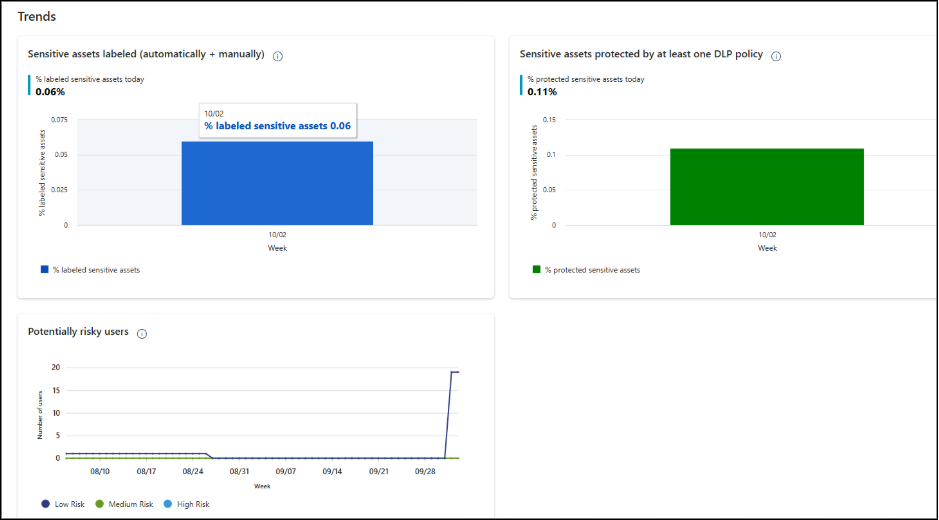This screenshot has height=520, width=939.
Task: Click green square legend marker for protected assets
Action: pyautogui.click(x=536, y=270)
